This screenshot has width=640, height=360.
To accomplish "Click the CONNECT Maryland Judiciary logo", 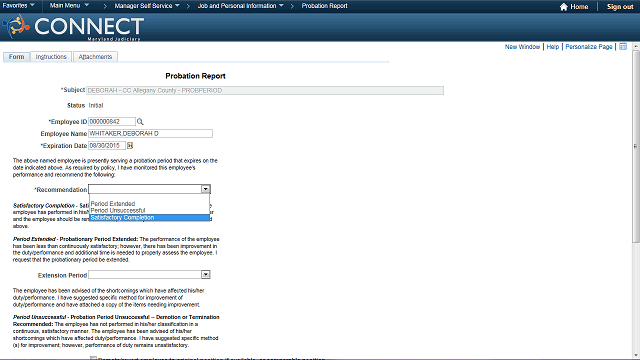I will 73,27.
